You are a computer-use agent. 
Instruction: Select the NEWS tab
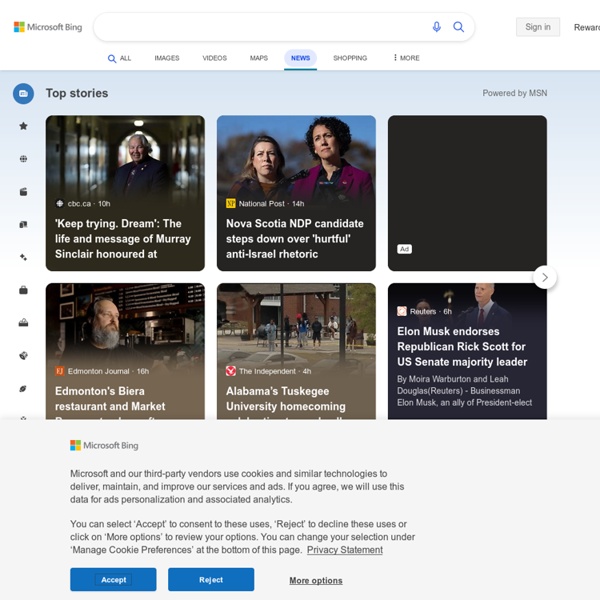coord(300,58)
